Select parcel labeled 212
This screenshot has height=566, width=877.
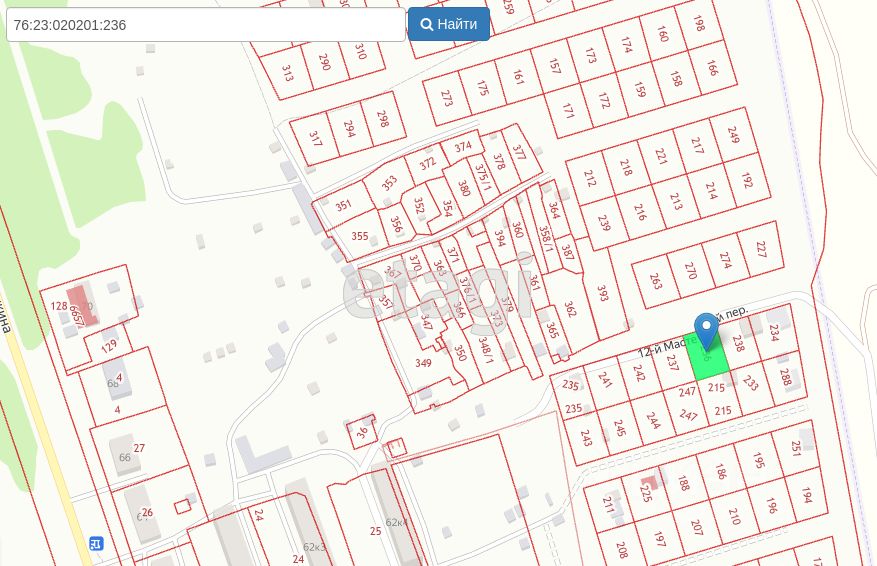(590, 178)
